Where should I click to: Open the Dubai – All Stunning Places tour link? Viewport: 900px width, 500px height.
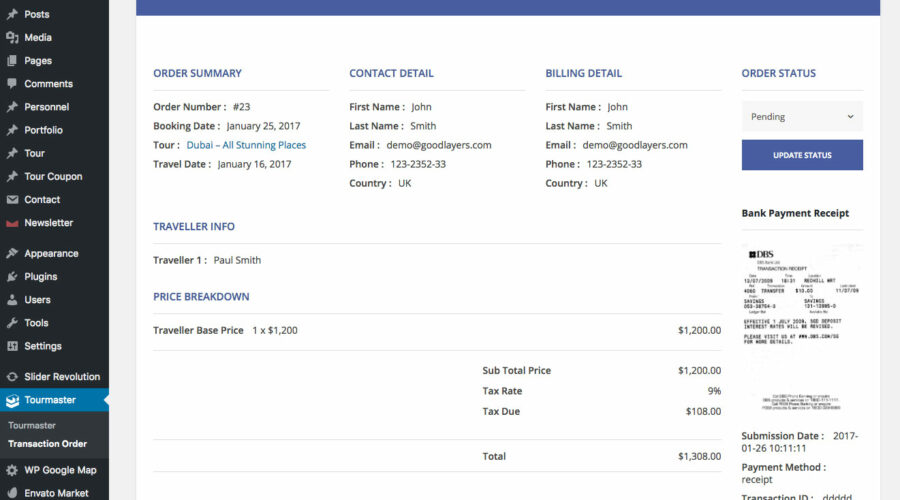[x=246, y=145]
